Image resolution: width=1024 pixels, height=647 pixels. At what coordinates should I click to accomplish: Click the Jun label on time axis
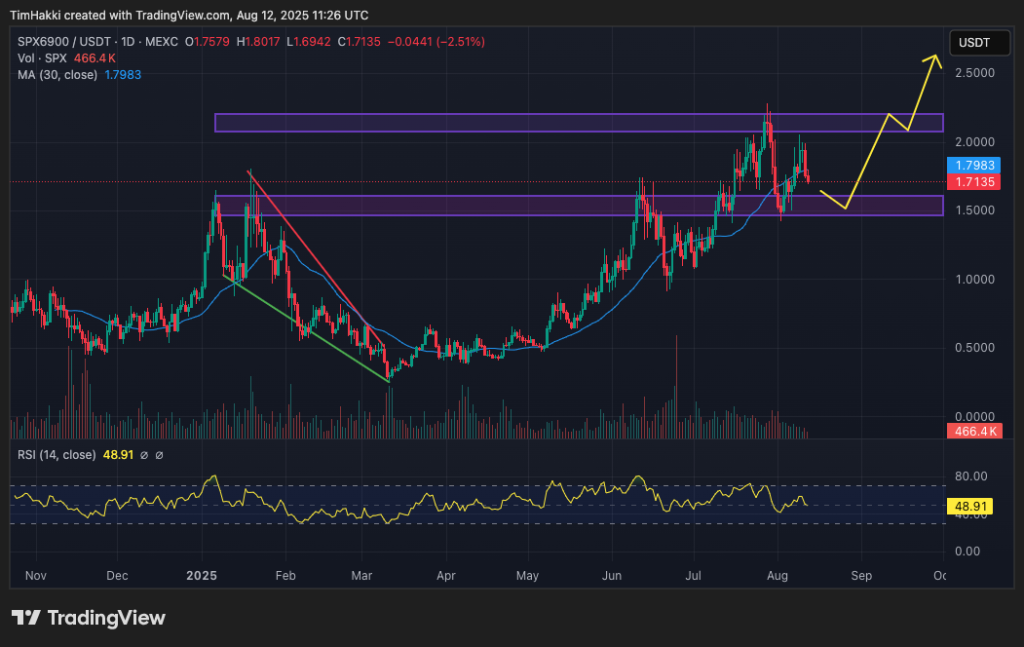[611, 576]
